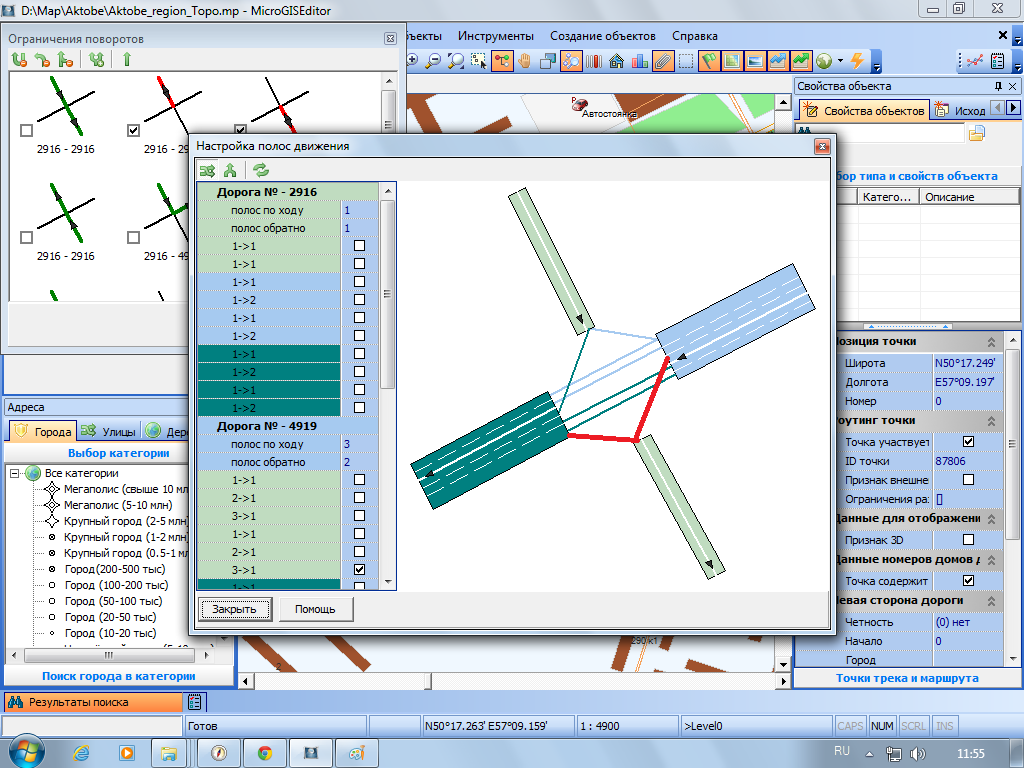Collapse the 'Все категории' tree node

pyautogui.click(x=15, y=473)
